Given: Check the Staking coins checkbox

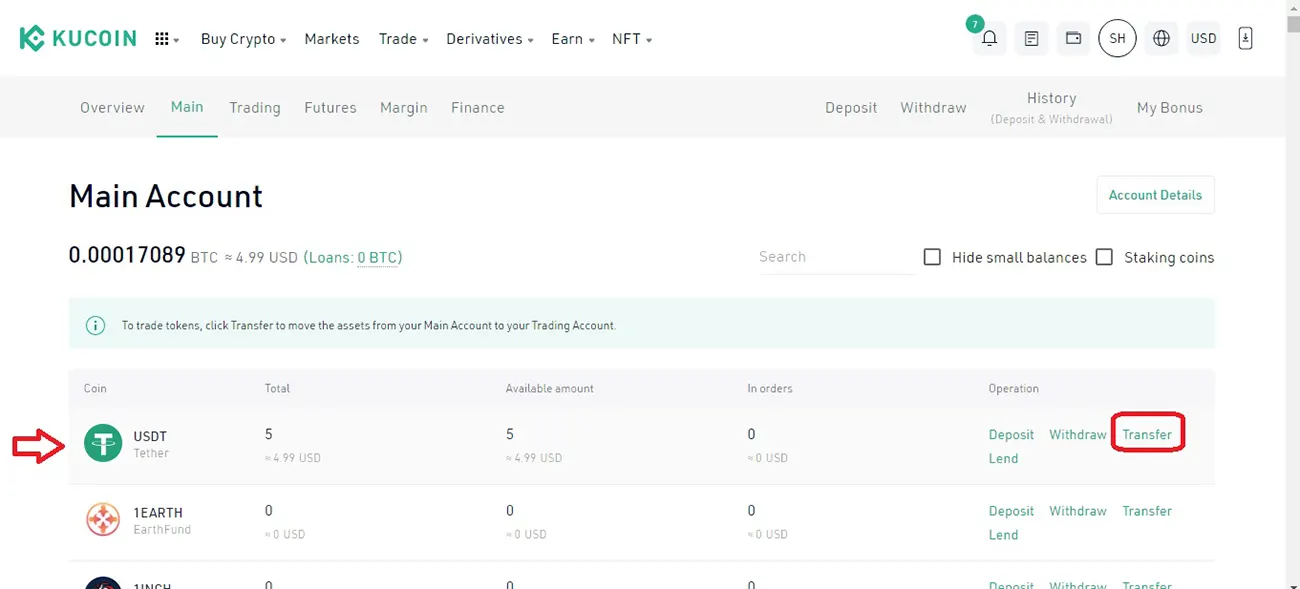Looking at the screenshot, I should pos(1104,256).
